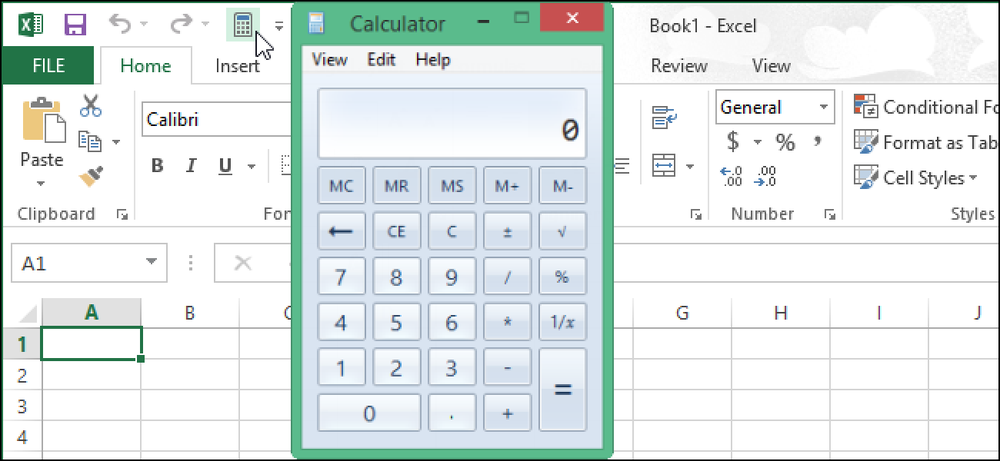Click the Select All corner triangle
Screen dimensions: 1000x461
[27, 313]
